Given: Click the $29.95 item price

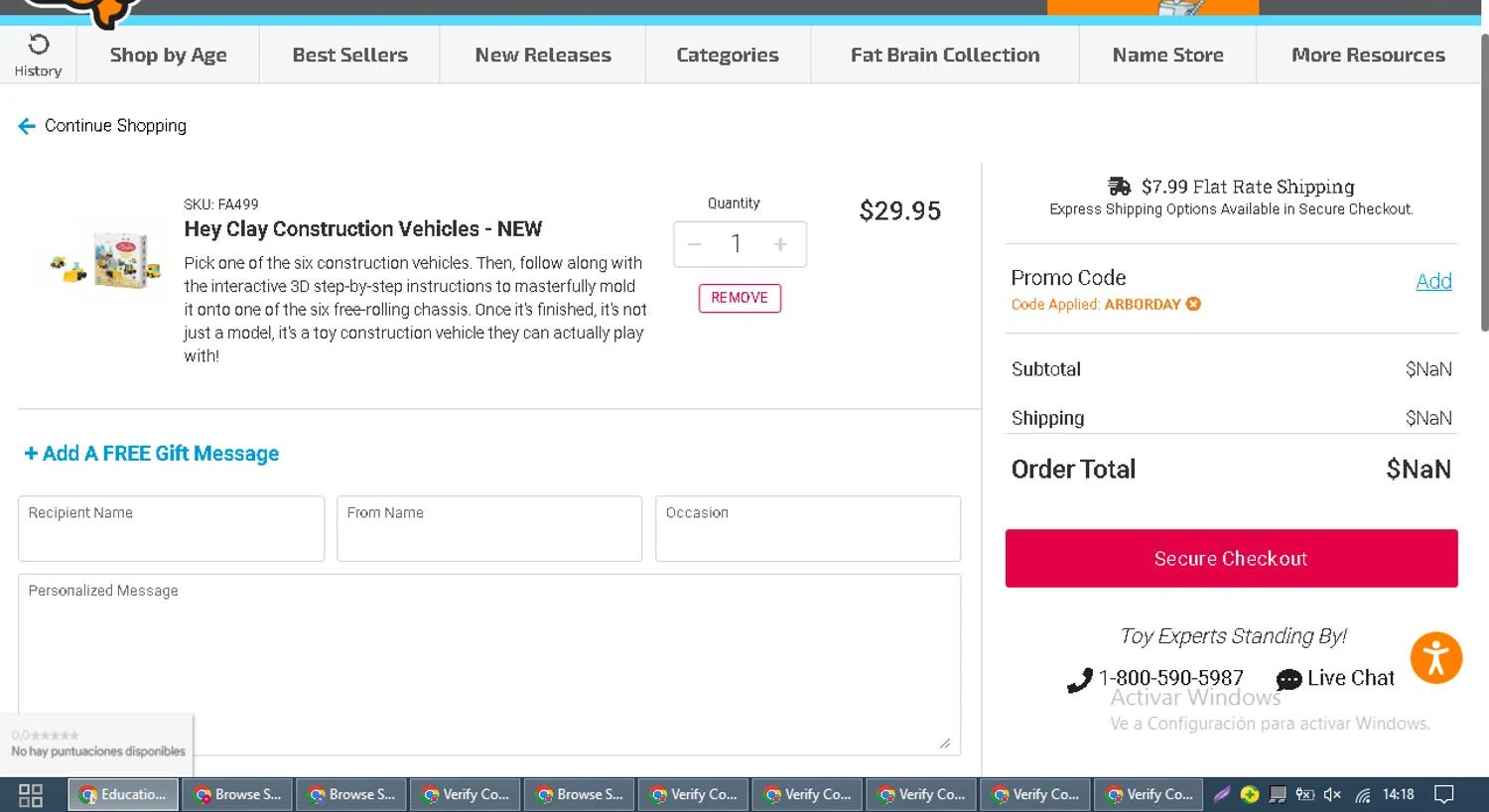Looking at the screenshot, I should [900, 210].
